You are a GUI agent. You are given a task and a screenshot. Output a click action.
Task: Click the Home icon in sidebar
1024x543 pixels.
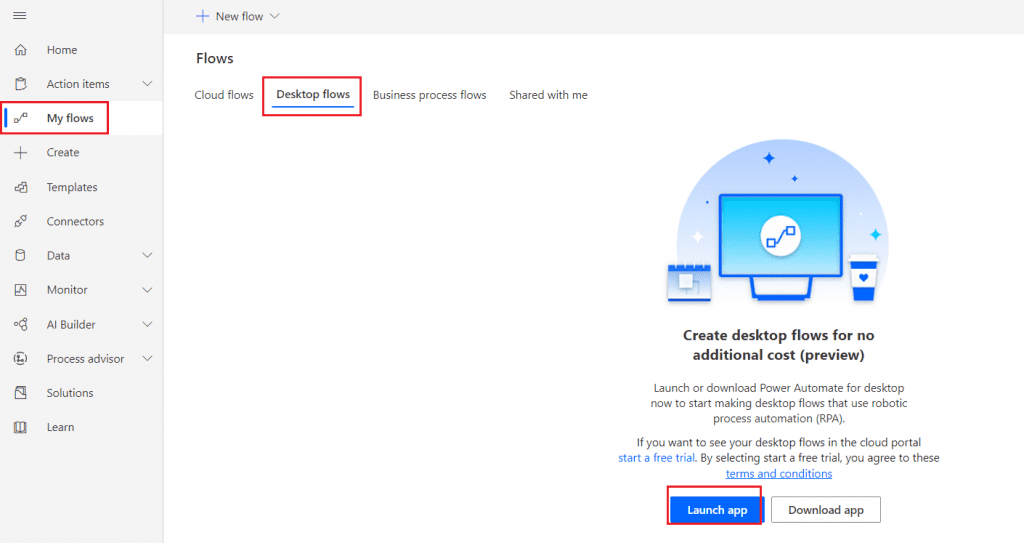(21, 50)
